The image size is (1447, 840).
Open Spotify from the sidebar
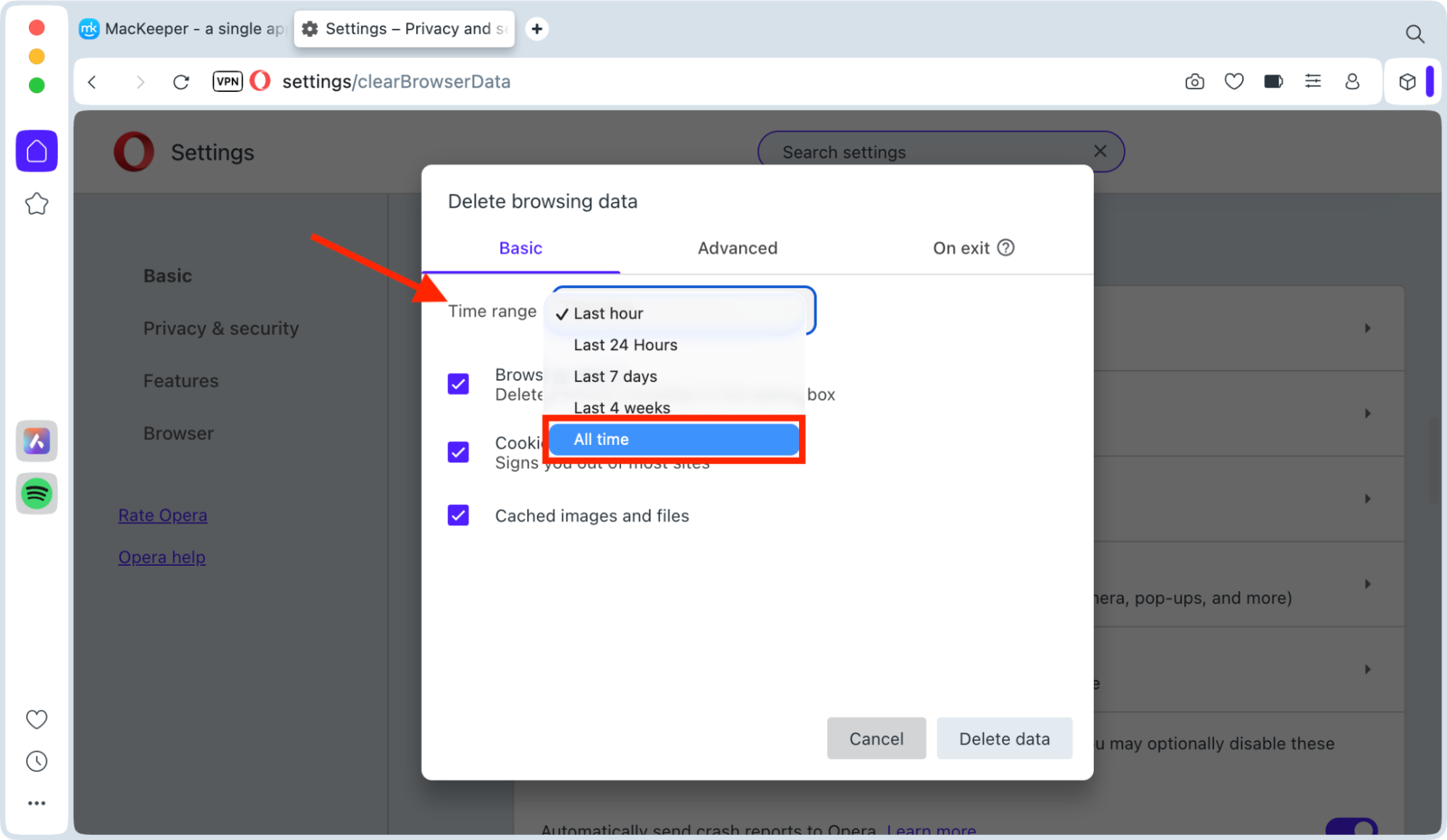coord(36,493)
